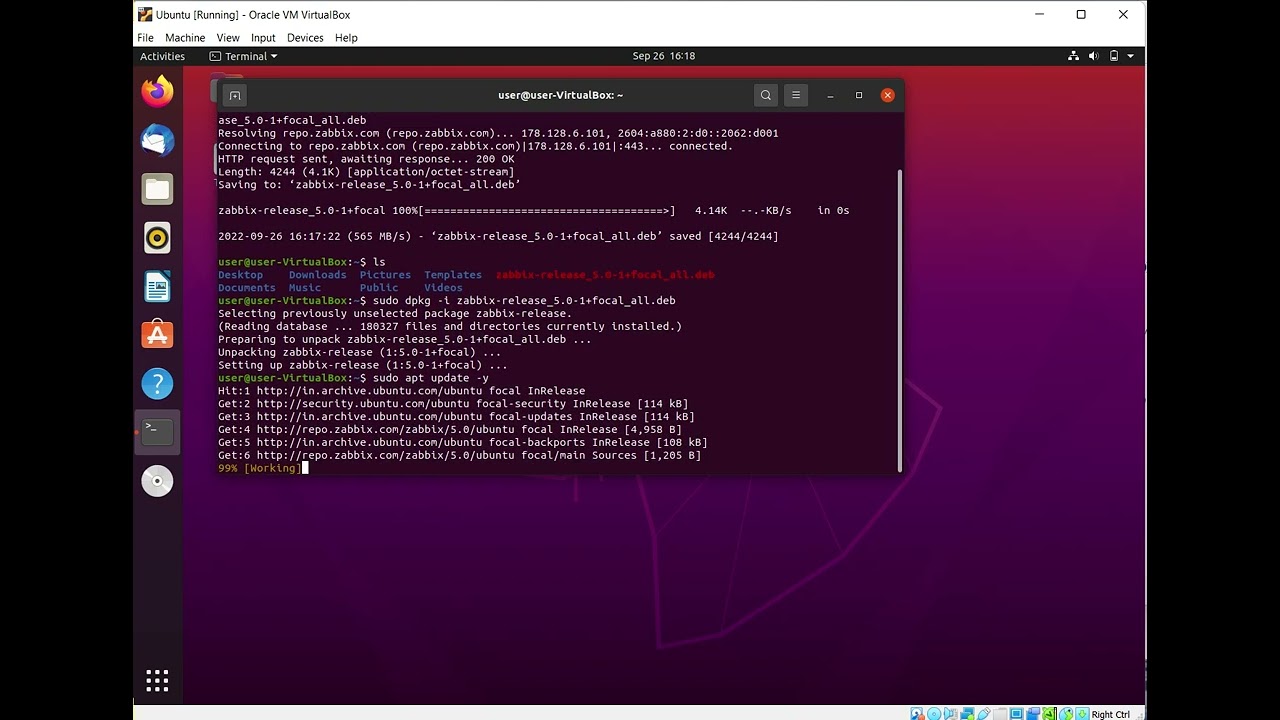Click 'Music' in the ls output
The width and height of the screenshot is (1280, 720).
click(305, 288)
